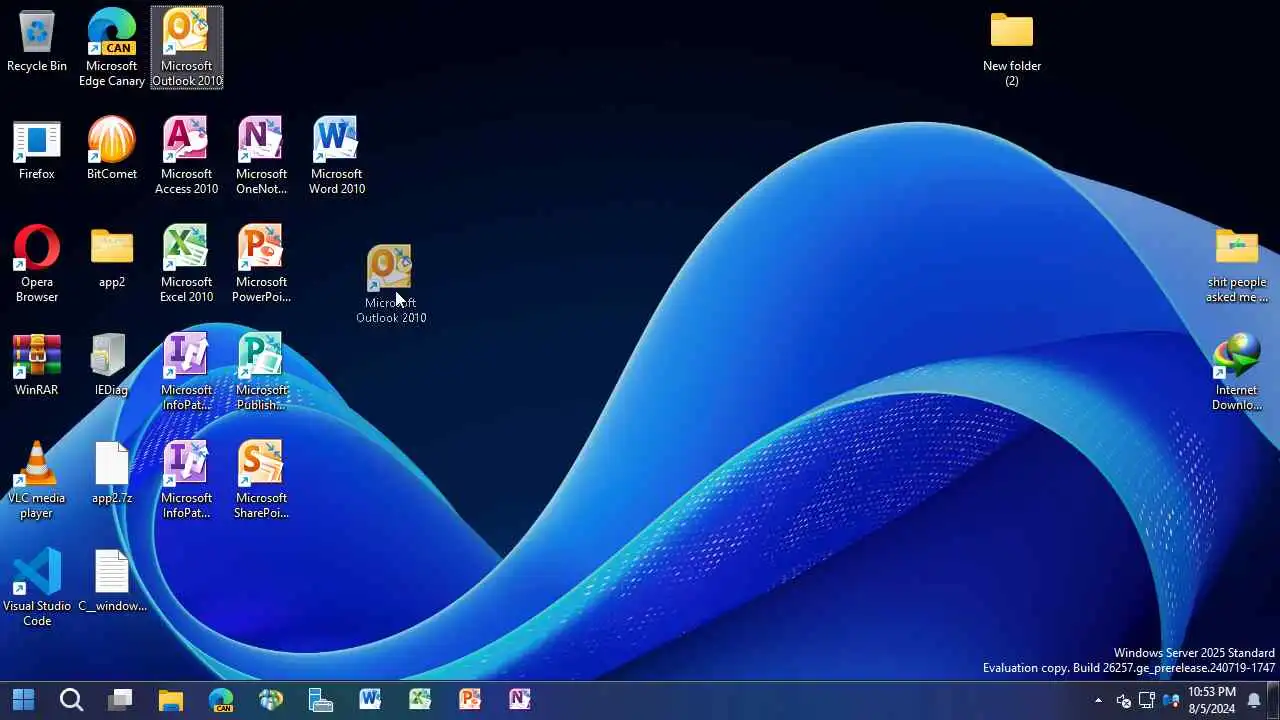Image resolution: width=1280 pixels, height=720 pixels.
Task: Launch PowerPoint from the taskbar
Action: pyautogui.click(x=470, y=699)
